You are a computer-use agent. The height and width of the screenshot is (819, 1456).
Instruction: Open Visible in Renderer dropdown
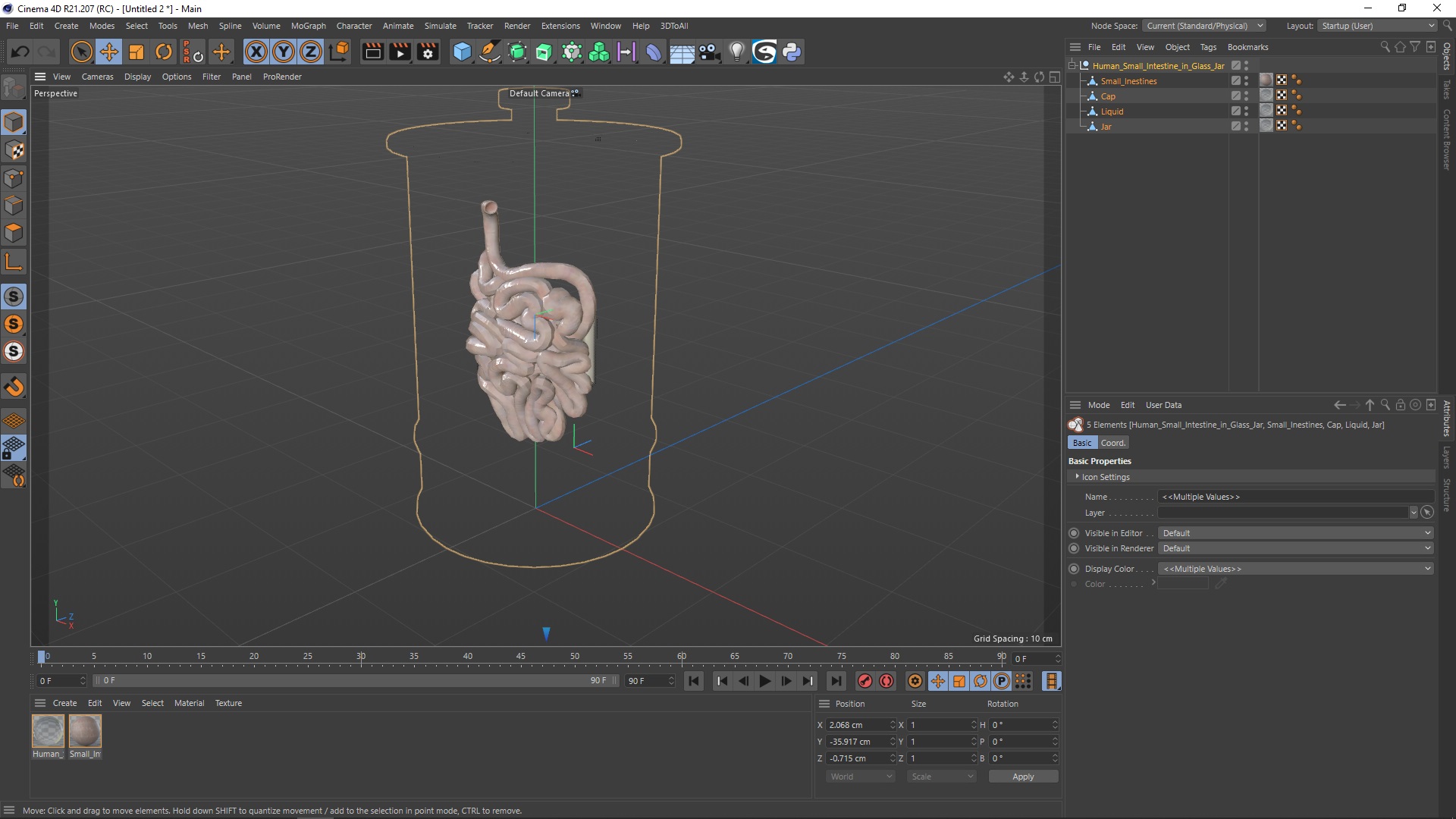click(1296, 548)
